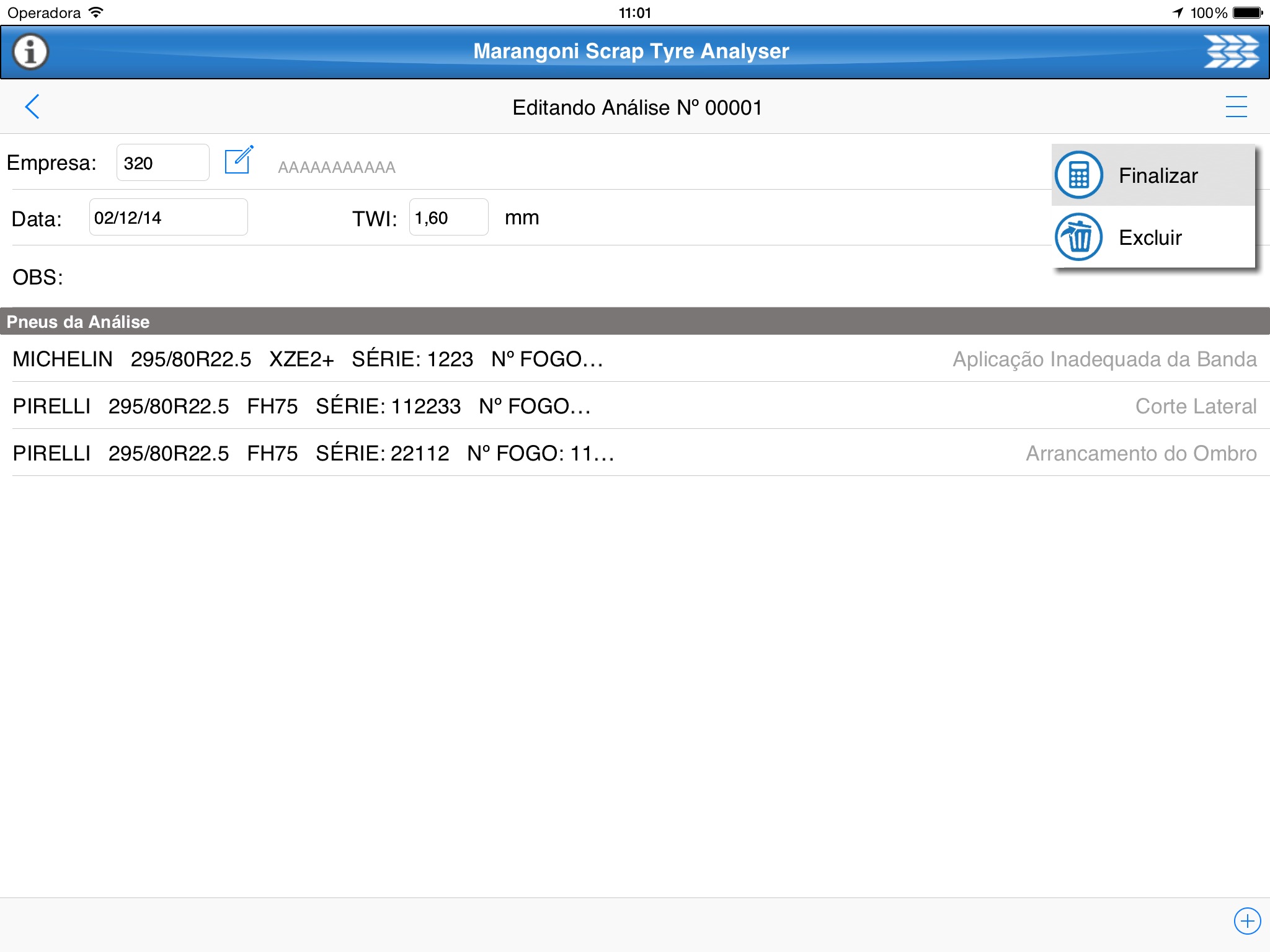Tap the location arrow status icon

point(1178,12)
